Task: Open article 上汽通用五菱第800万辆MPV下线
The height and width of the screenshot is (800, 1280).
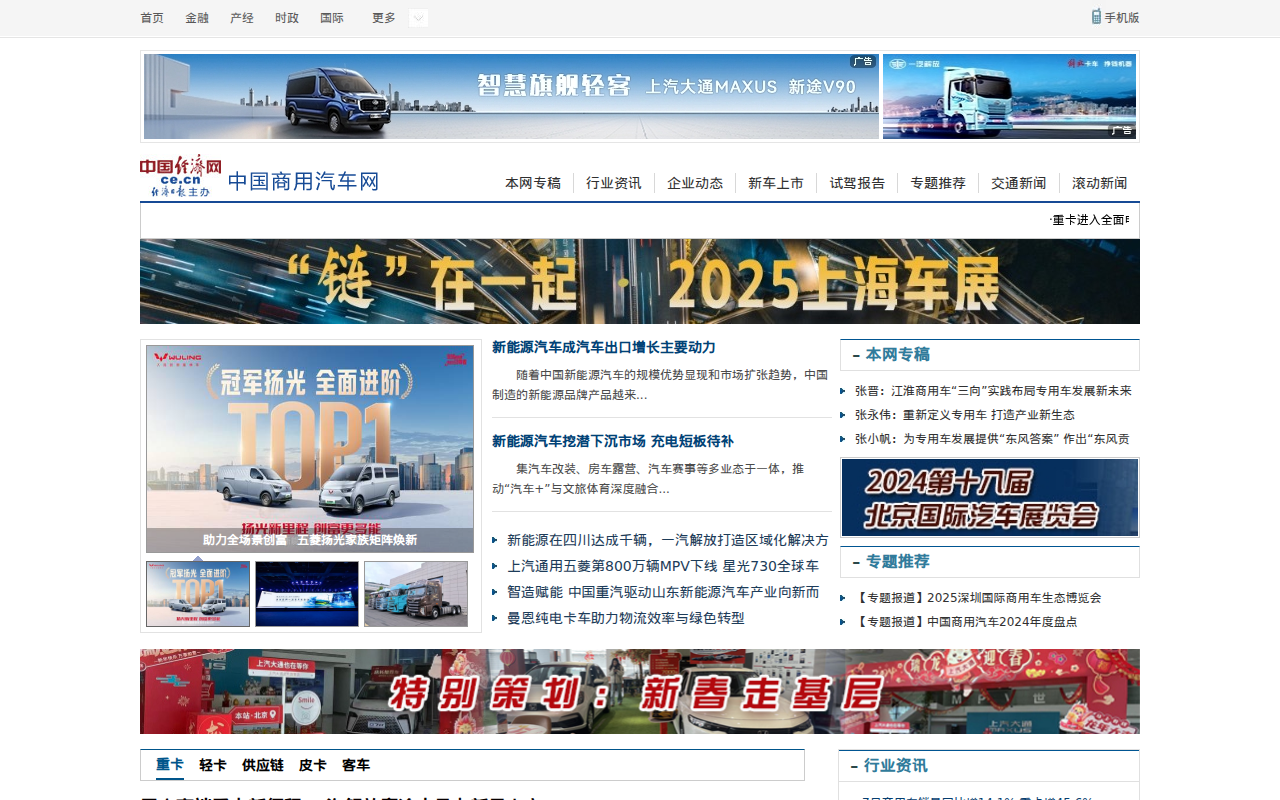Action: [663, 566]
